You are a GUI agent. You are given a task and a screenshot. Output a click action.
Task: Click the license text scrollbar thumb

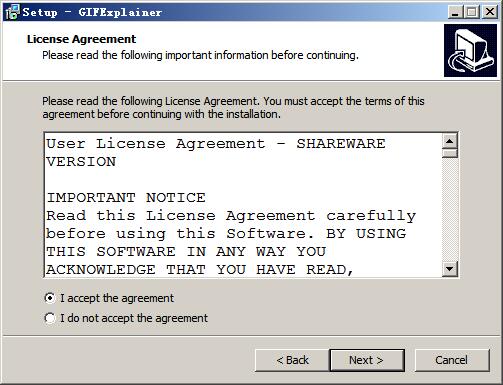pos(450,153)
